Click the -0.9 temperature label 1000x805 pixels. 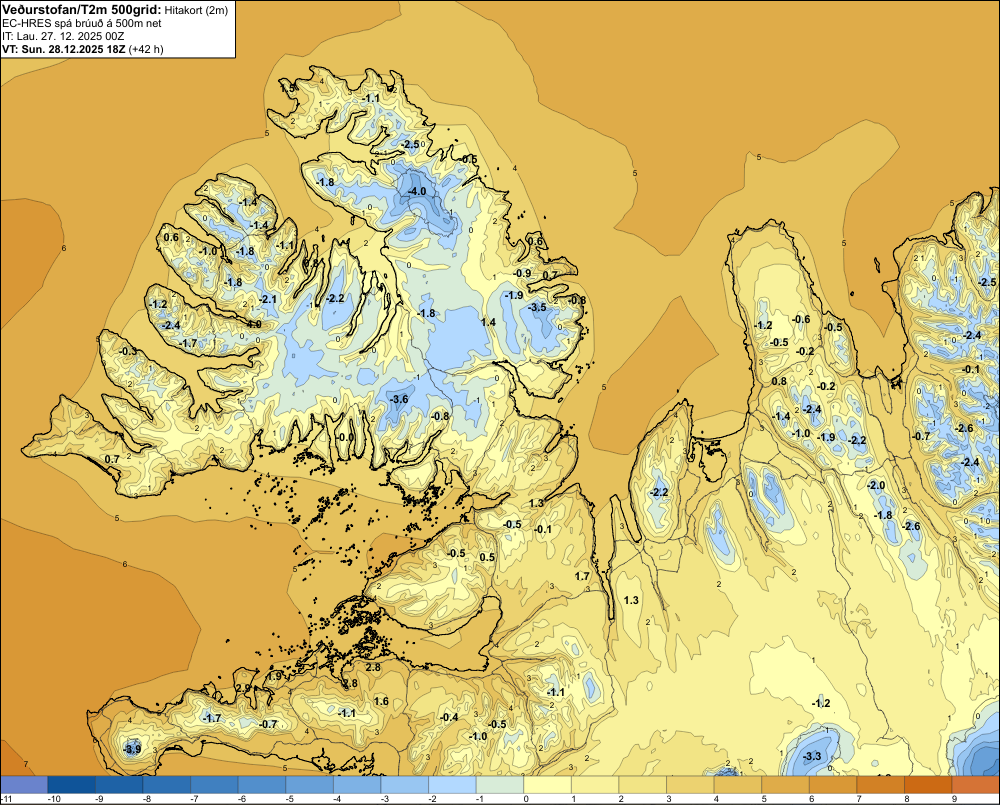pos(522,273)
